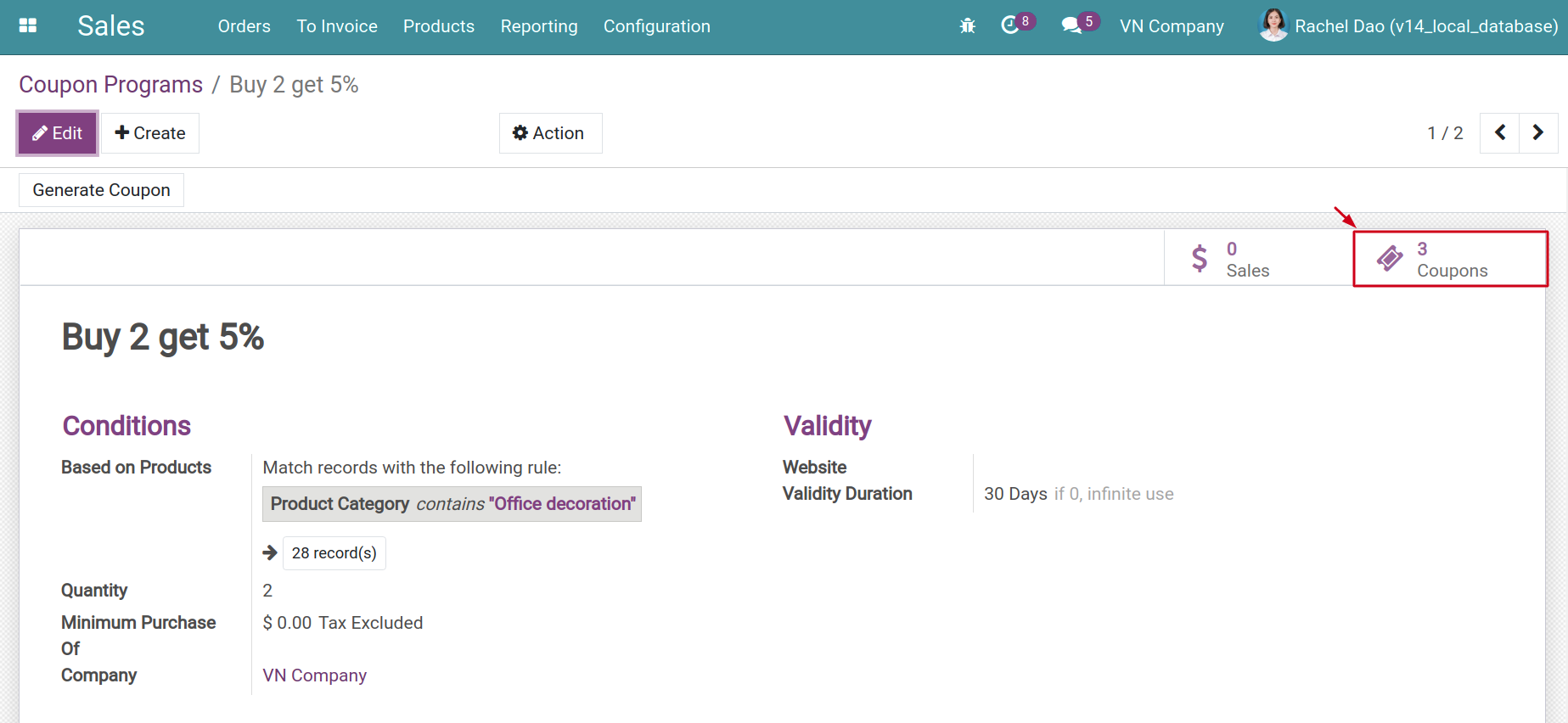
Task: Click the Create button
Action: [x=150, y=133]
